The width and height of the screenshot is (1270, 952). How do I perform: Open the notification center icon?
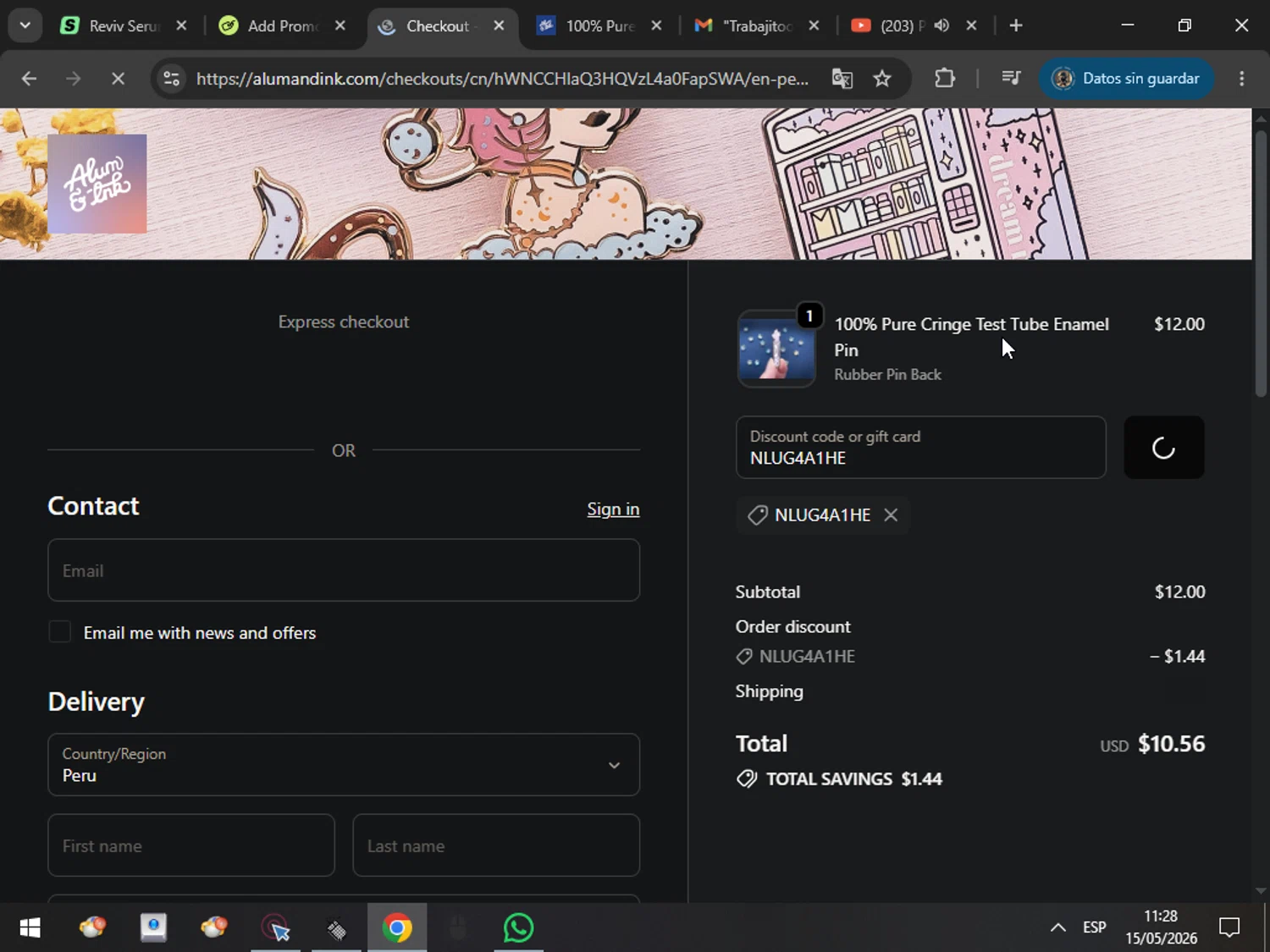(x=1229, y=928)
